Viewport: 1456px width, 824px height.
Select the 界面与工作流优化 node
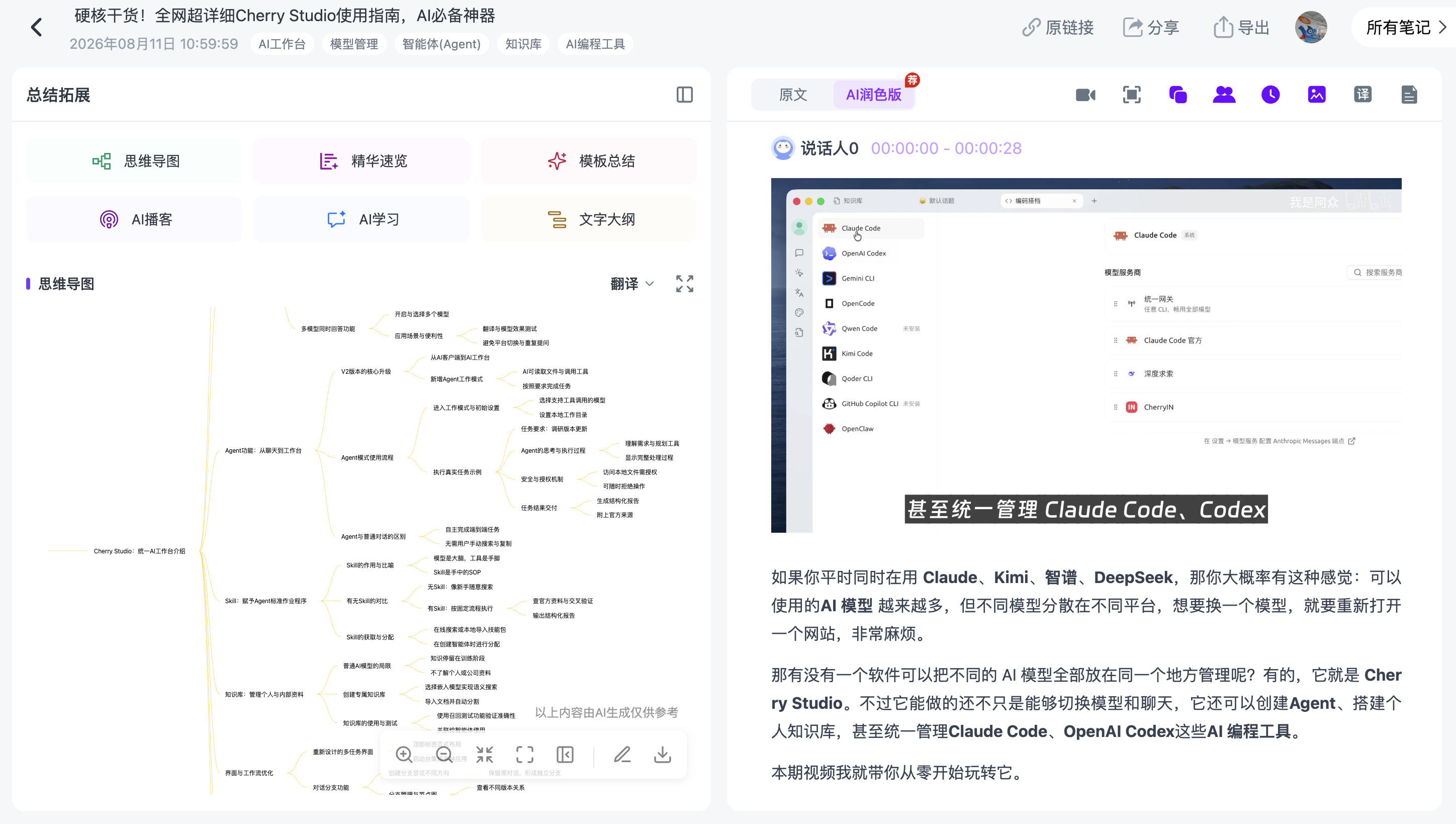[249, 773]
